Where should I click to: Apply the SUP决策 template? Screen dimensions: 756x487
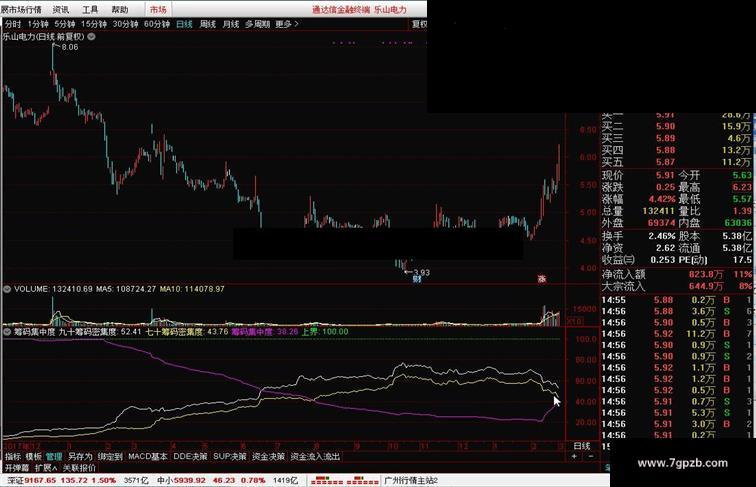pyautogui.click(x=230, y=456)
